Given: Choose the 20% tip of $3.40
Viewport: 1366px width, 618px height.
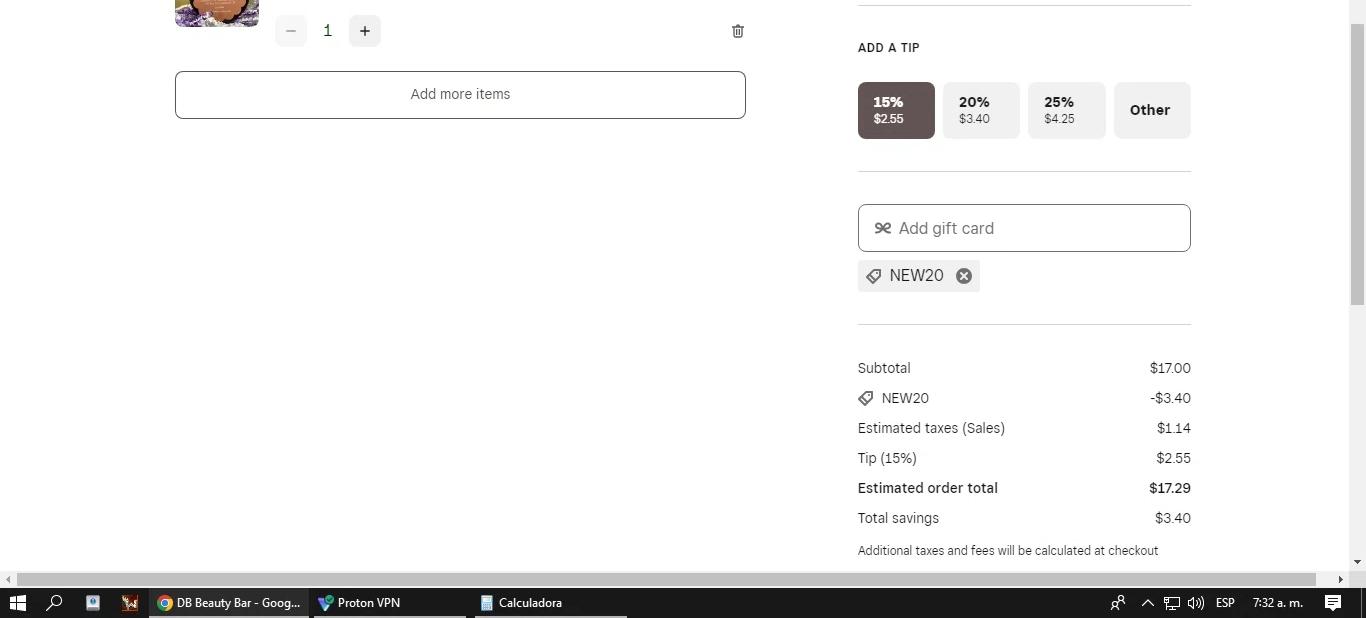Looking at the screenshot, I should (x=981, y=110).
